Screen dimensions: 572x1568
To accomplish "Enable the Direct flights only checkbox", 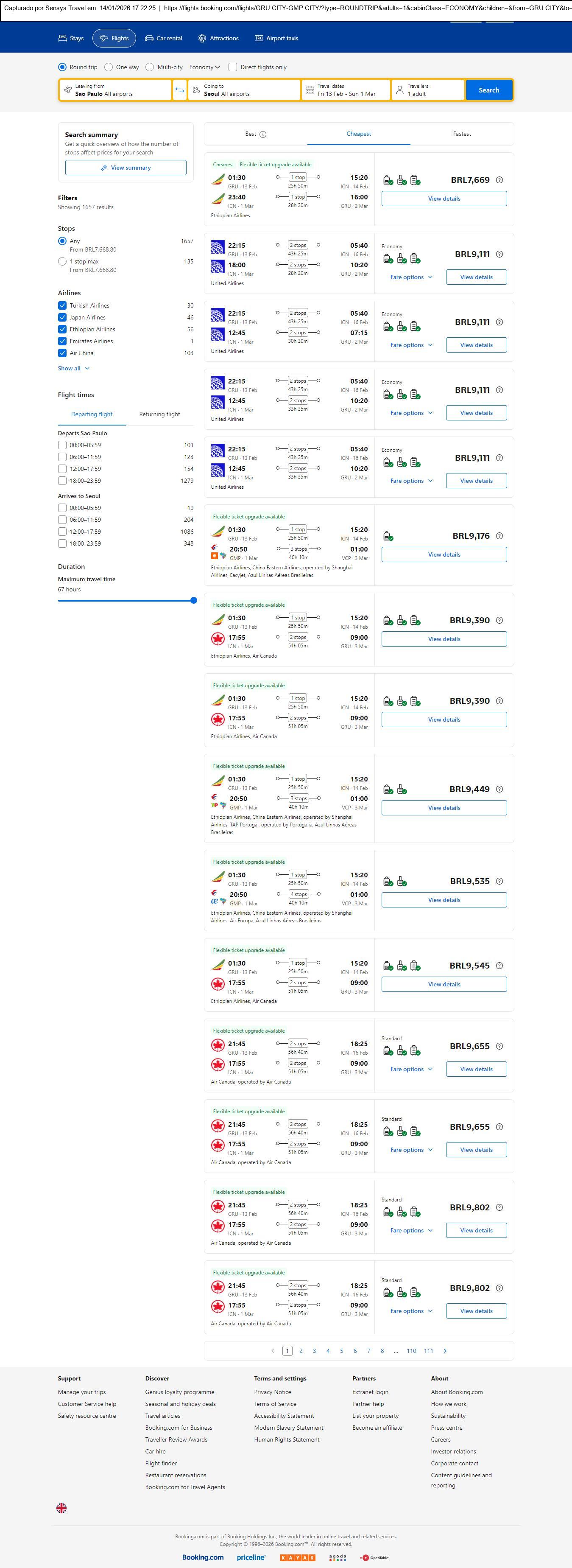I will [x=232, y=67].
